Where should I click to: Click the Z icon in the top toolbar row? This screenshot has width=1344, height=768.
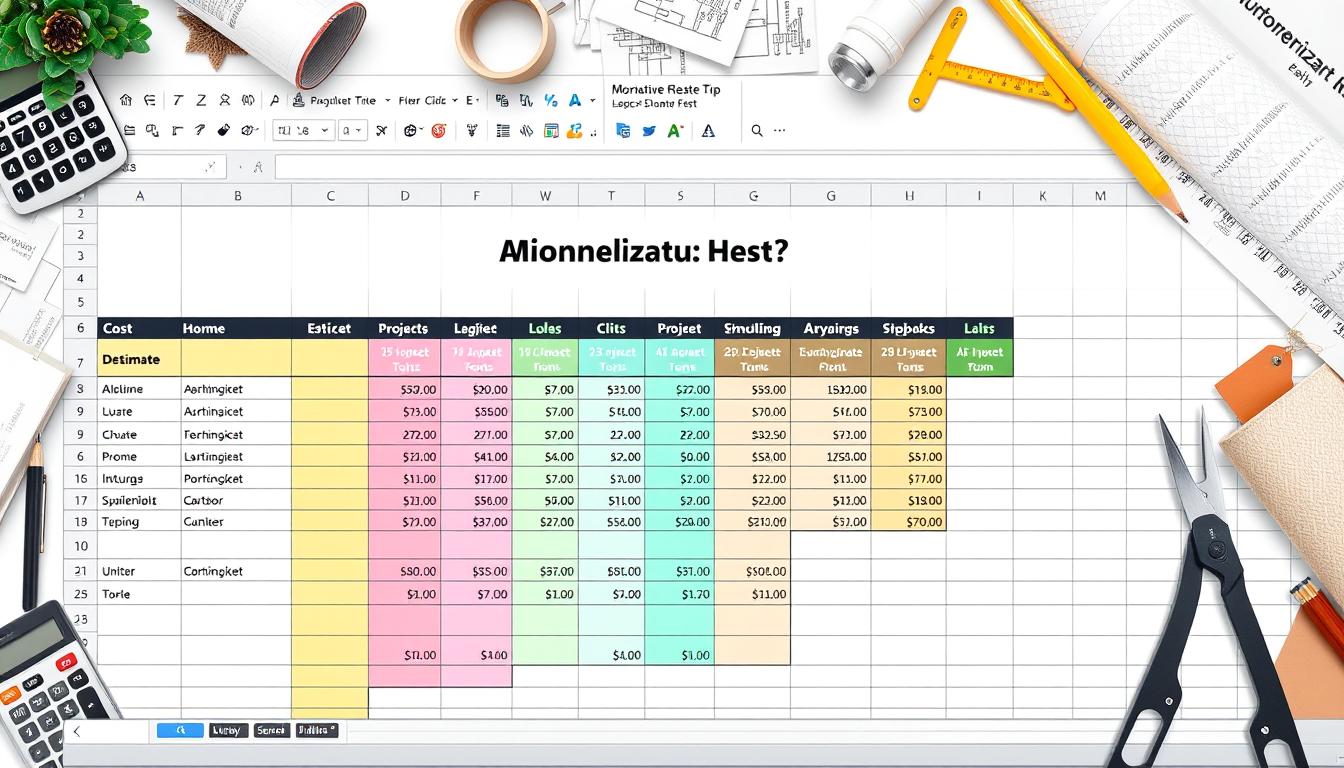click(x=200, y=100)
